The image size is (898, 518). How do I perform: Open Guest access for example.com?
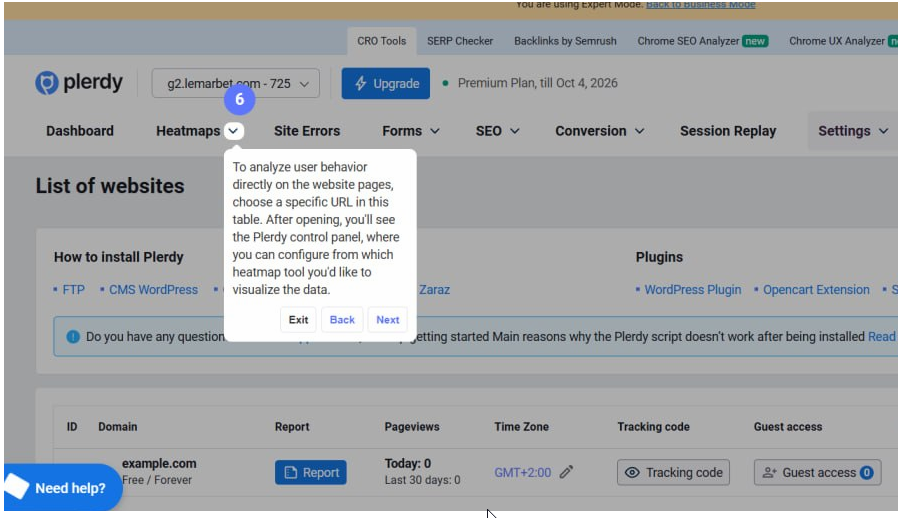817,472
